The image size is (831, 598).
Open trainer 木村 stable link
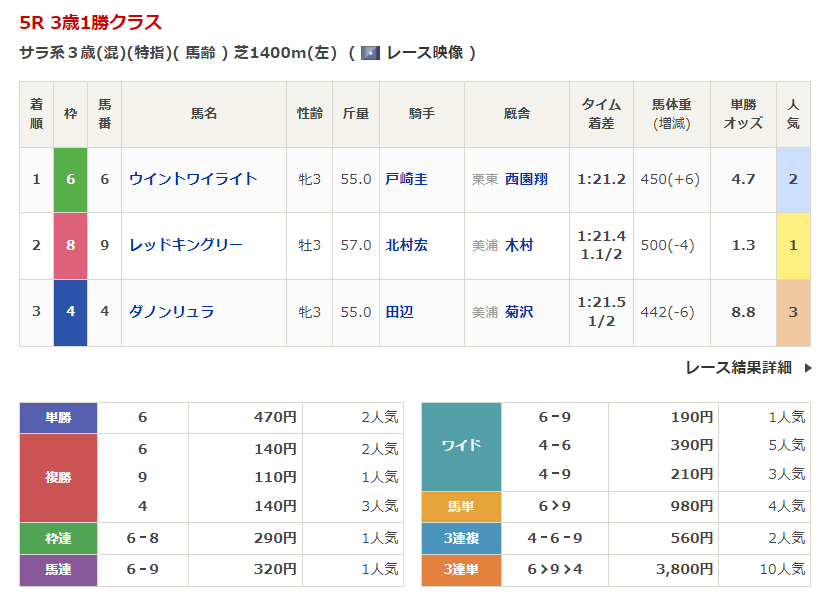tap(519, 245)
